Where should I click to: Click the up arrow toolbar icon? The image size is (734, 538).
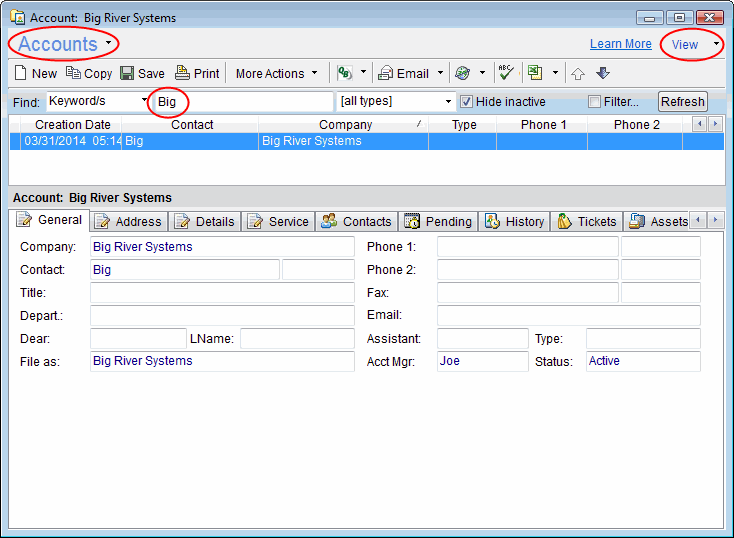pos(578,73)
